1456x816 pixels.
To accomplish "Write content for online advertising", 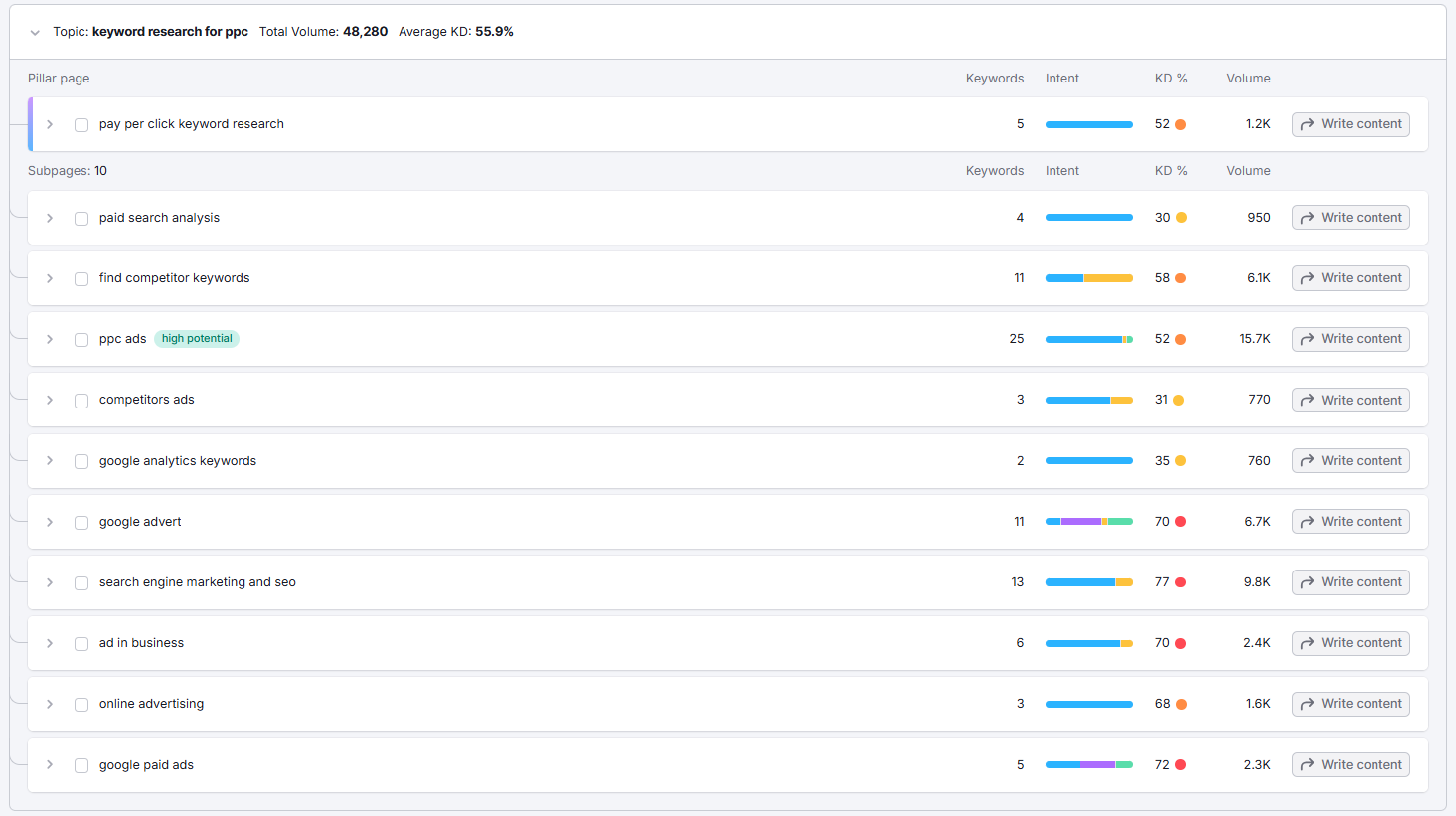I will pyautogui.click(x=1351, y=704).
